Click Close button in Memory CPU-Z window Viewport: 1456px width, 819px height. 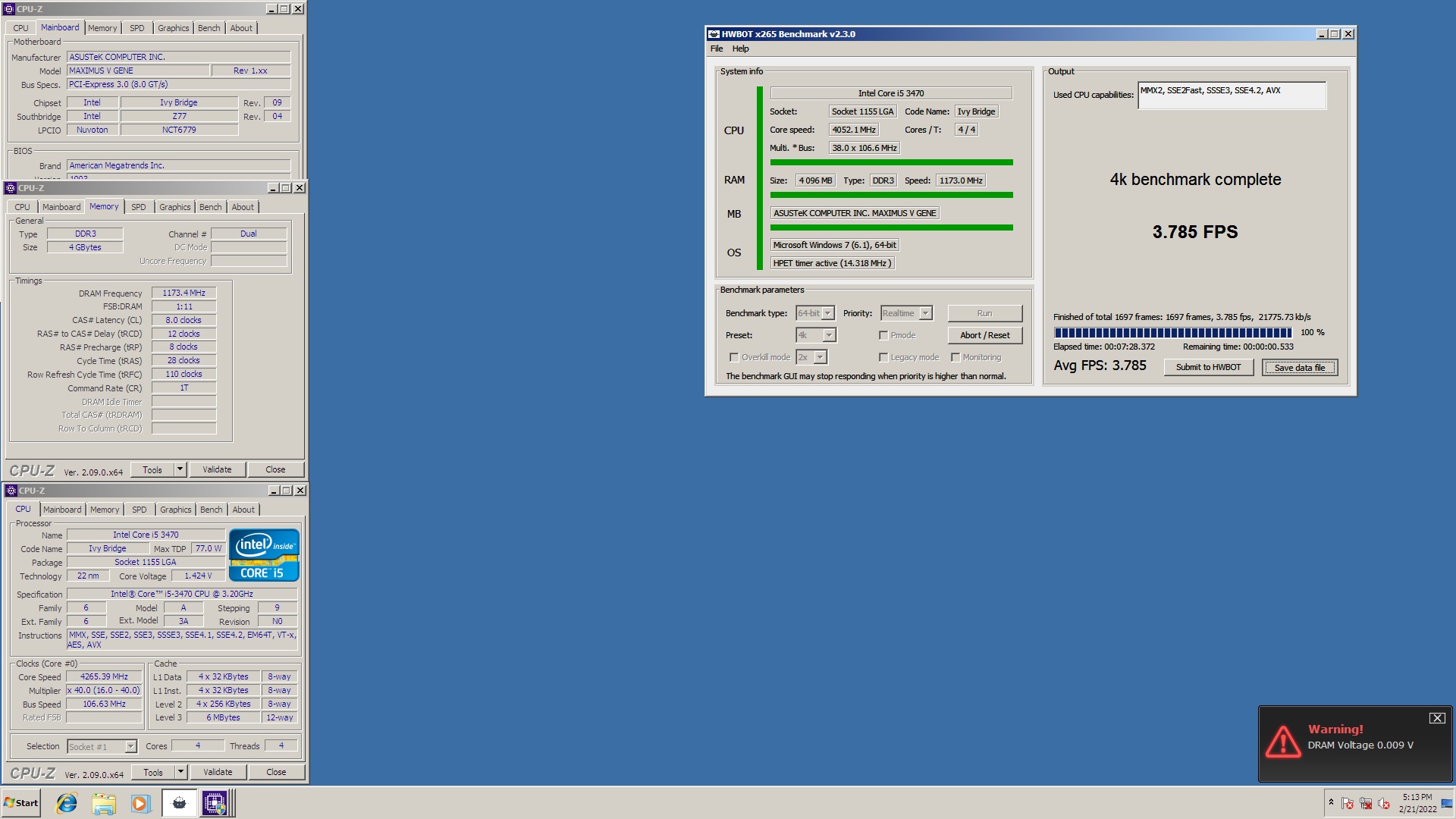275,470
